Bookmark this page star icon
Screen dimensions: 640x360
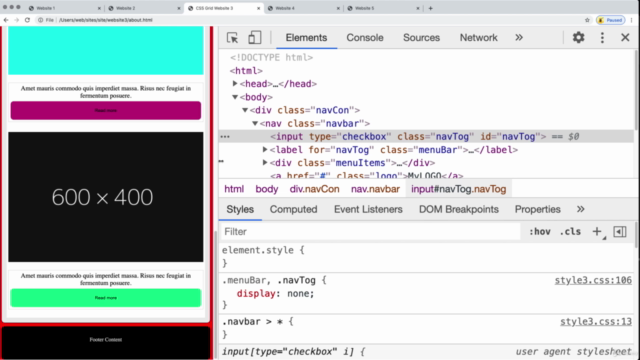point(587,20)
